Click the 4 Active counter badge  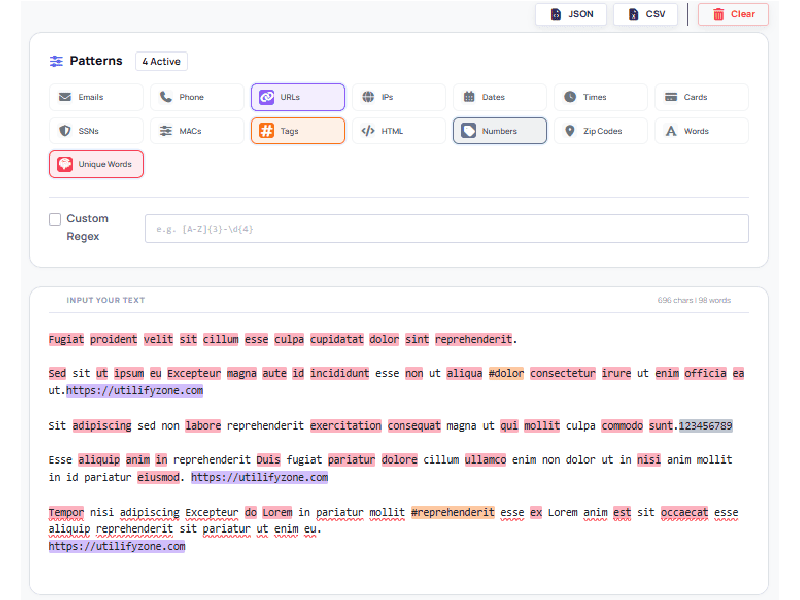coord(160,61)
